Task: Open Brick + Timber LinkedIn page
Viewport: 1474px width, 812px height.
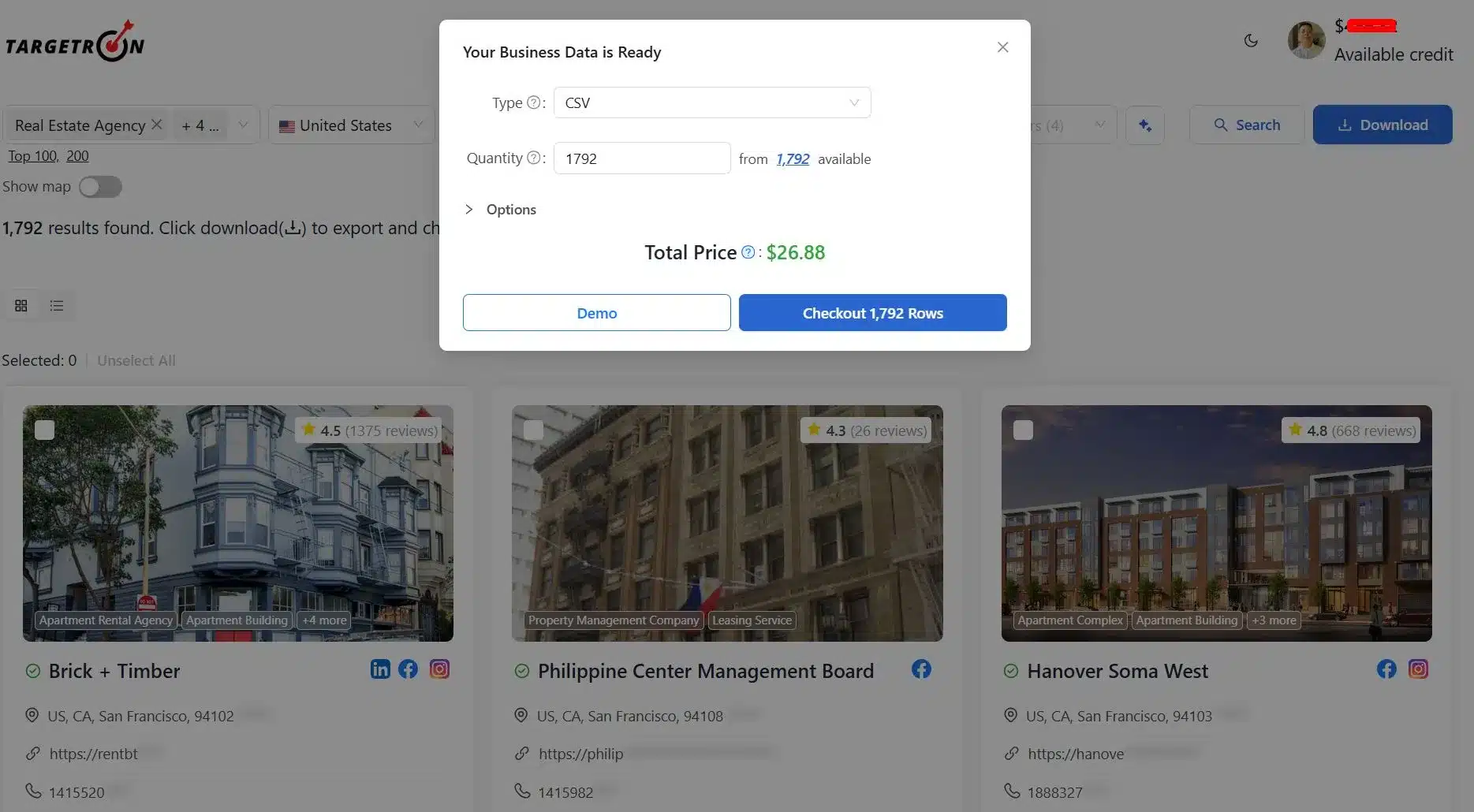Action: click(380, 669)
